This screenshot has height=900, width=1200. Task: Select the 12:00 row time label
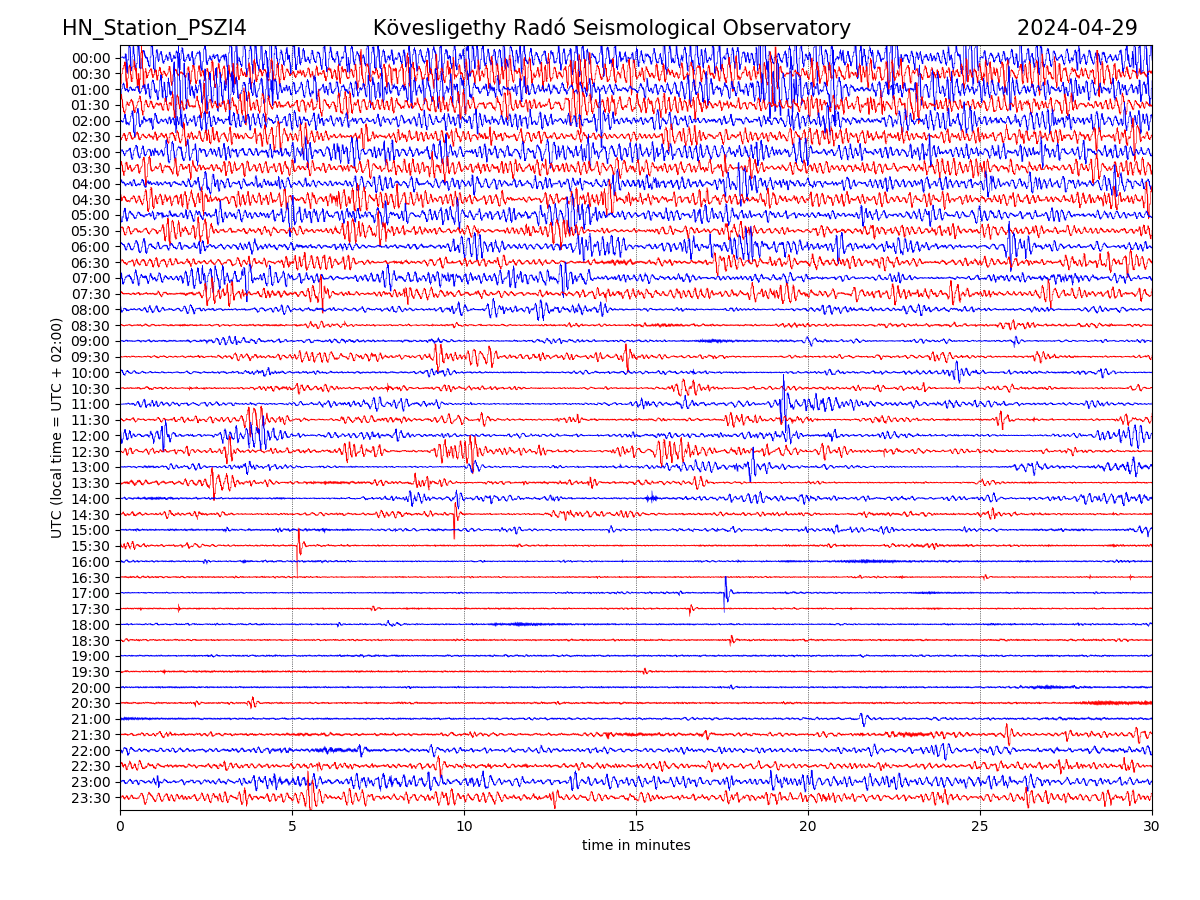click(90, 436)
